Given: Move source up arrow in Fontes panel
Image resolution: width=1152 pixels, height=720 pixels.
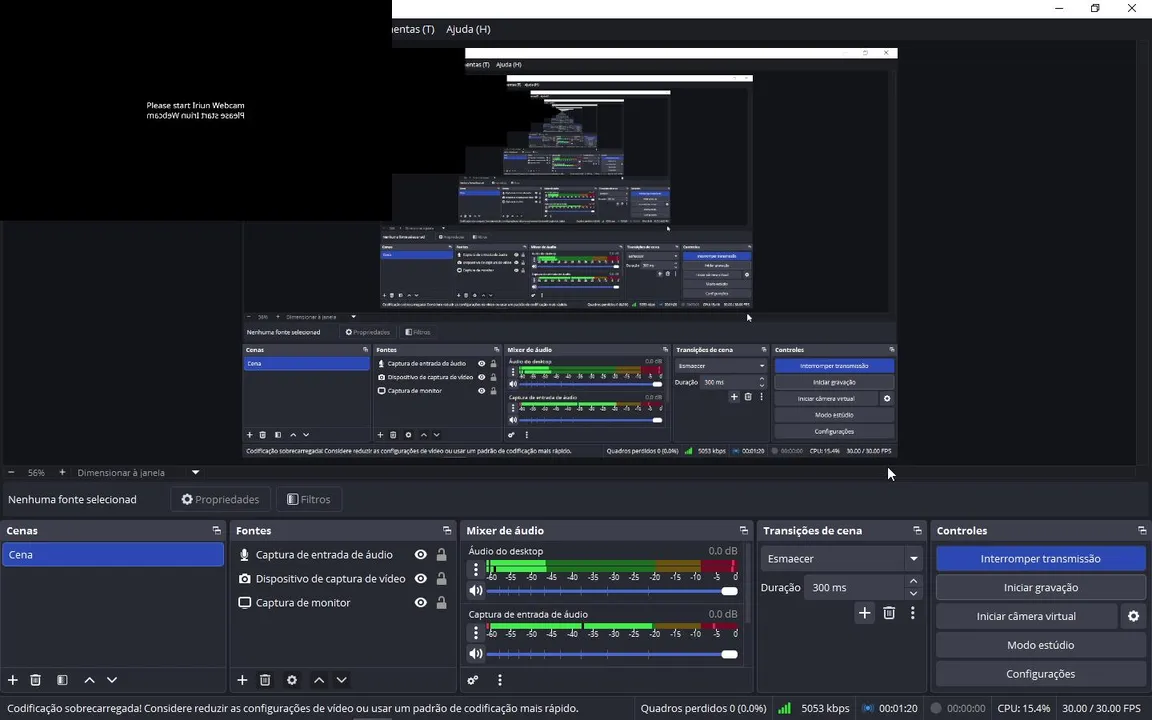Looking at the screenshot, I should pos(319,680).
